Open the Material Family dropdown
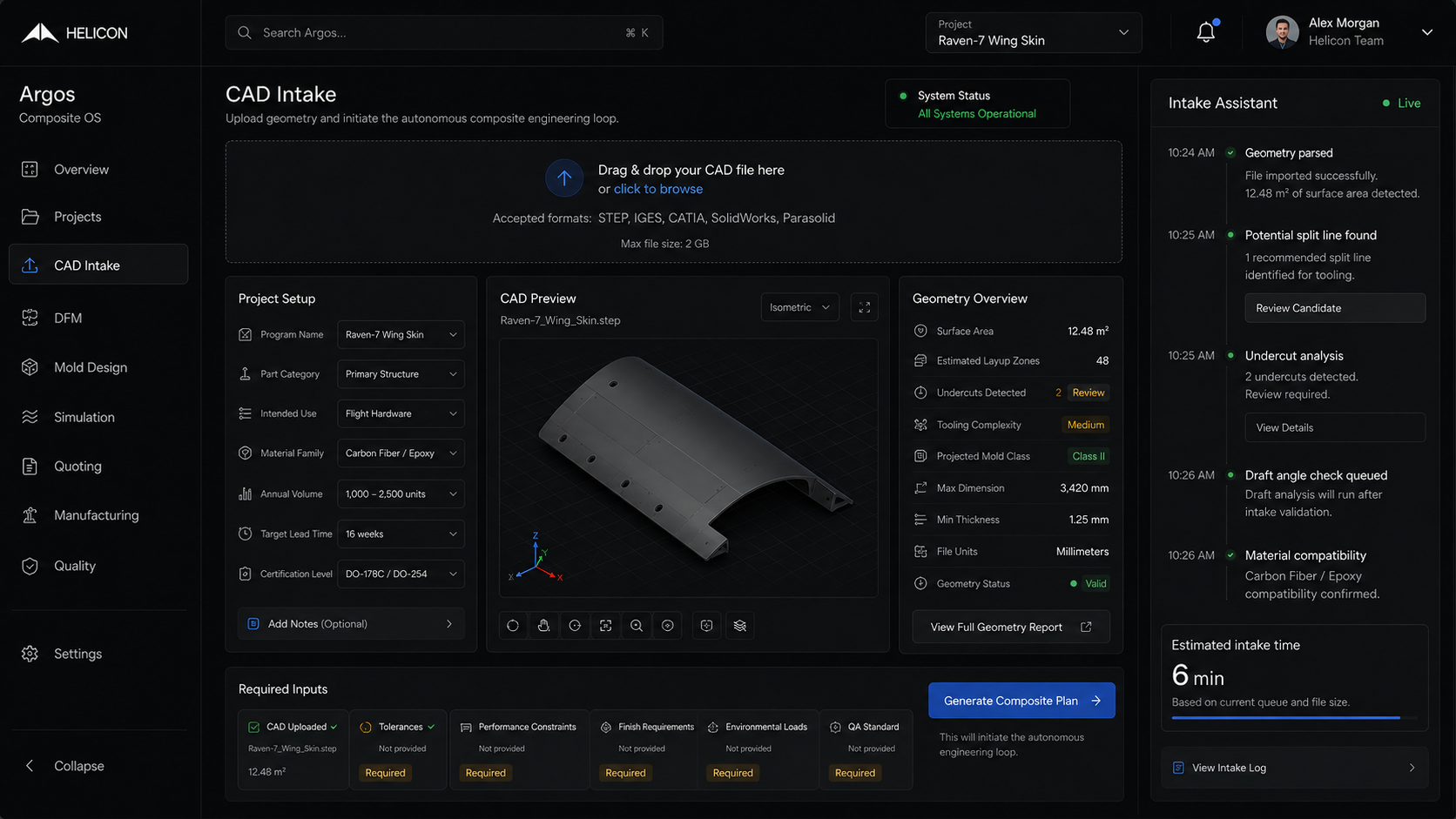 [401, 453]
